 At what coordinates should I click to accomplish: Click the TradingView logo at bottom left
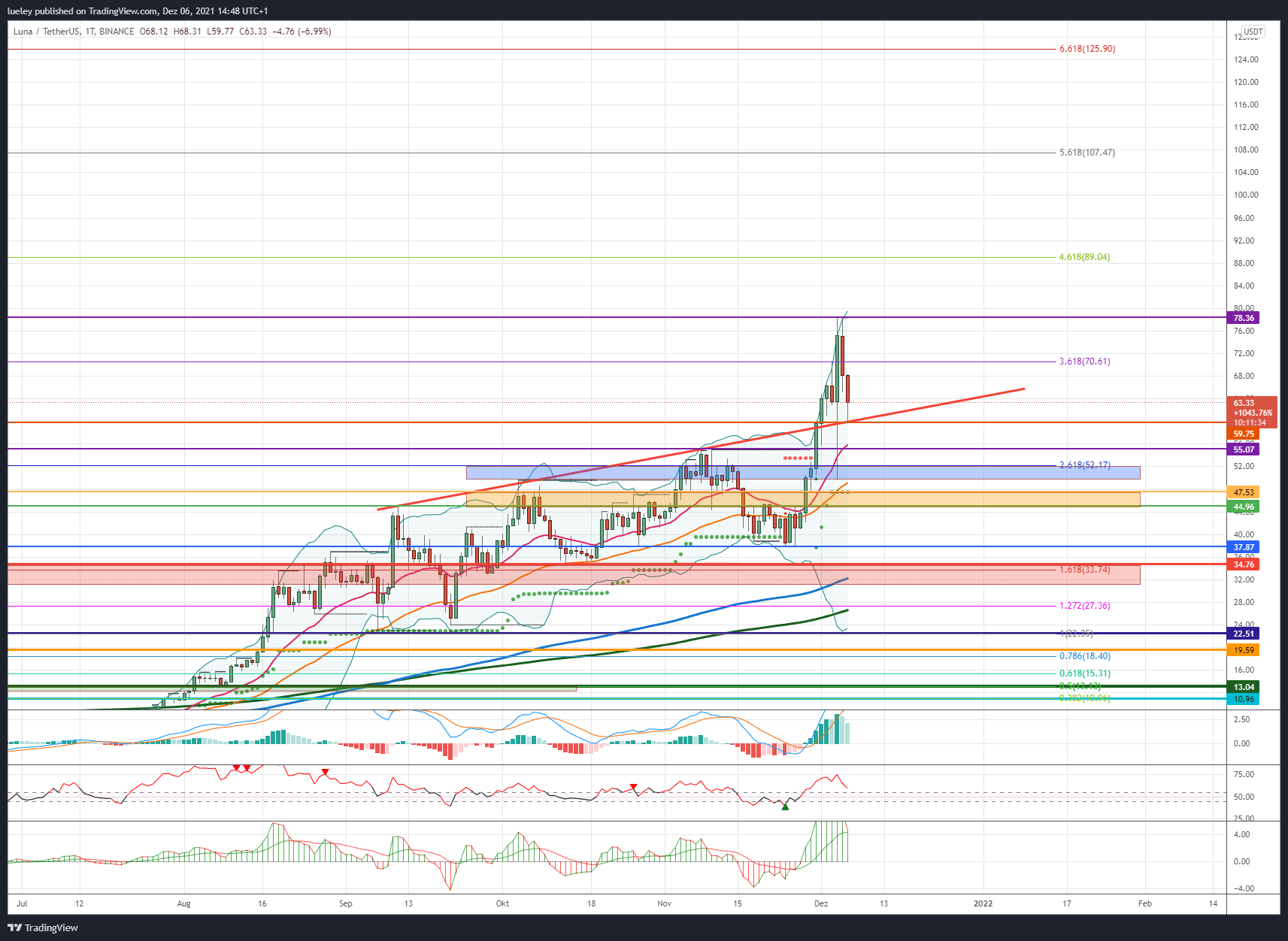point(43,927)
